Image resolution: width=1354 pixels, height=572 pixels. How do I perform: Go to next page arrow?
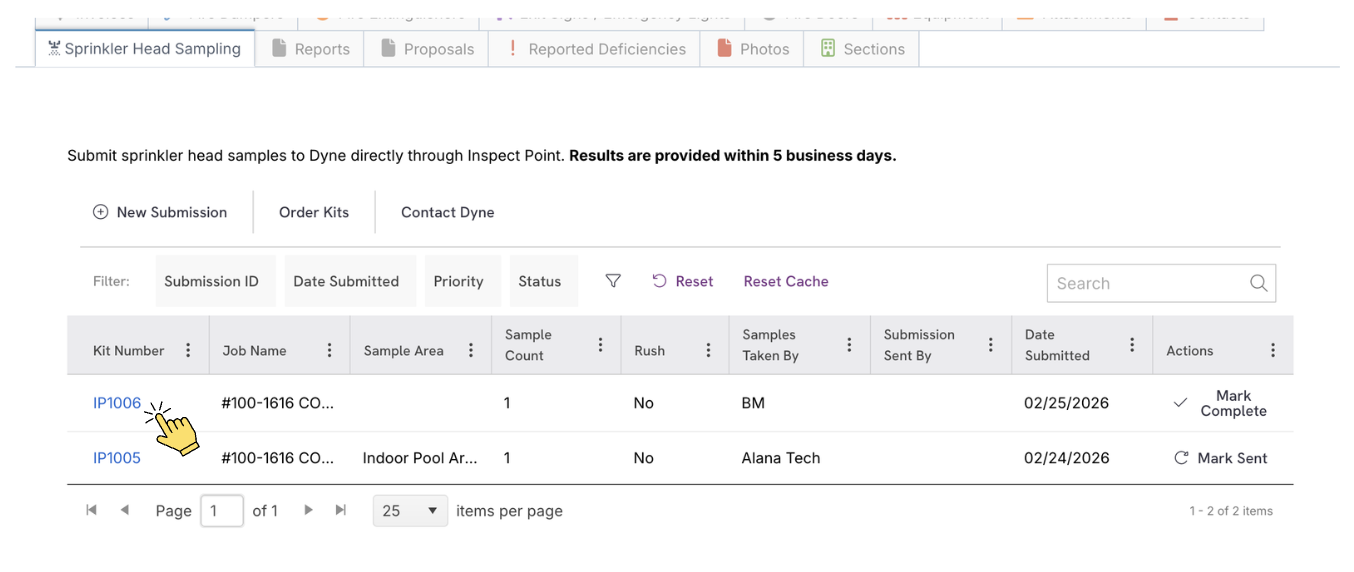tap(308, 510)
